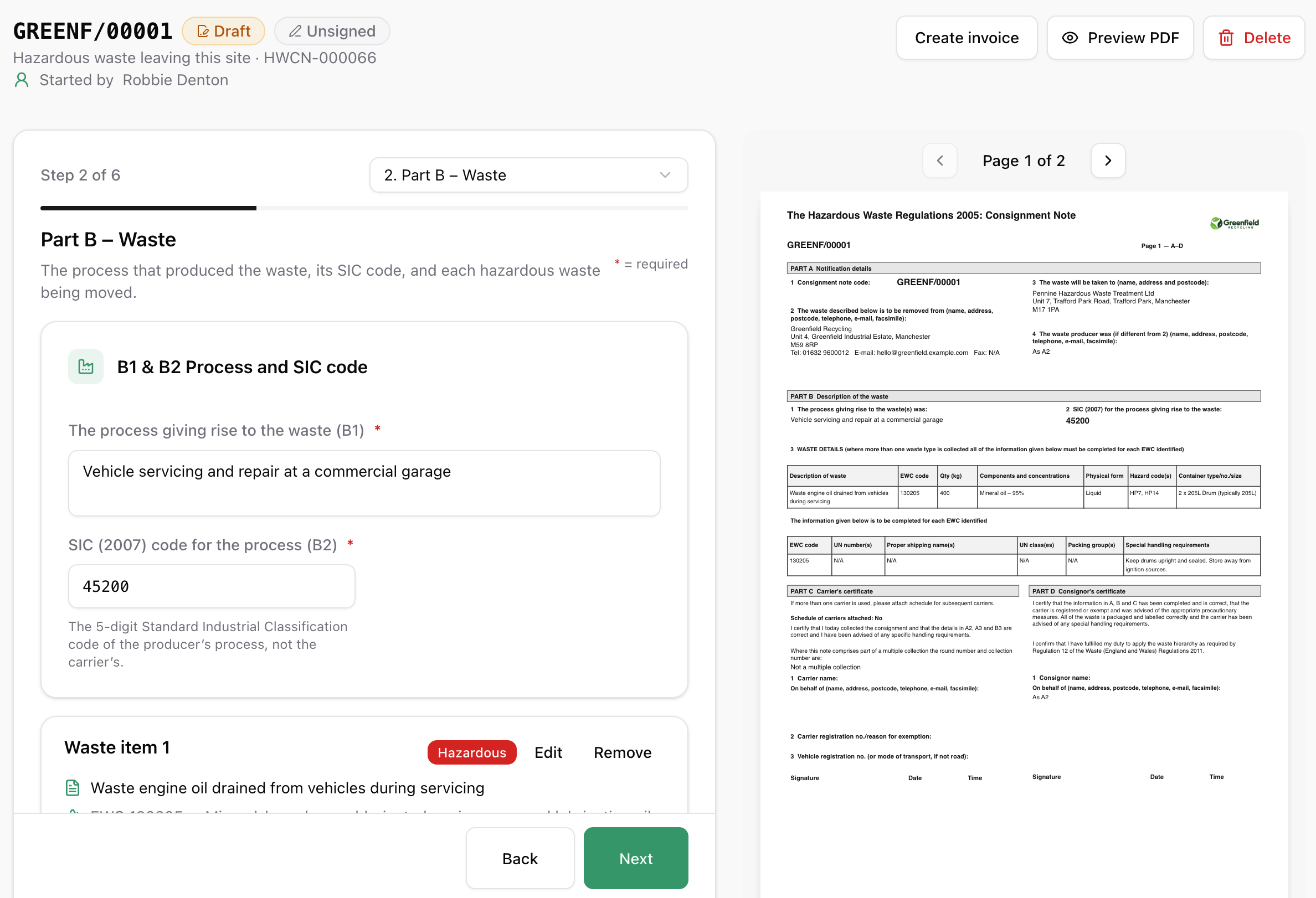Click 'Started by Robbie Denton' text

(x=133, y=80)
